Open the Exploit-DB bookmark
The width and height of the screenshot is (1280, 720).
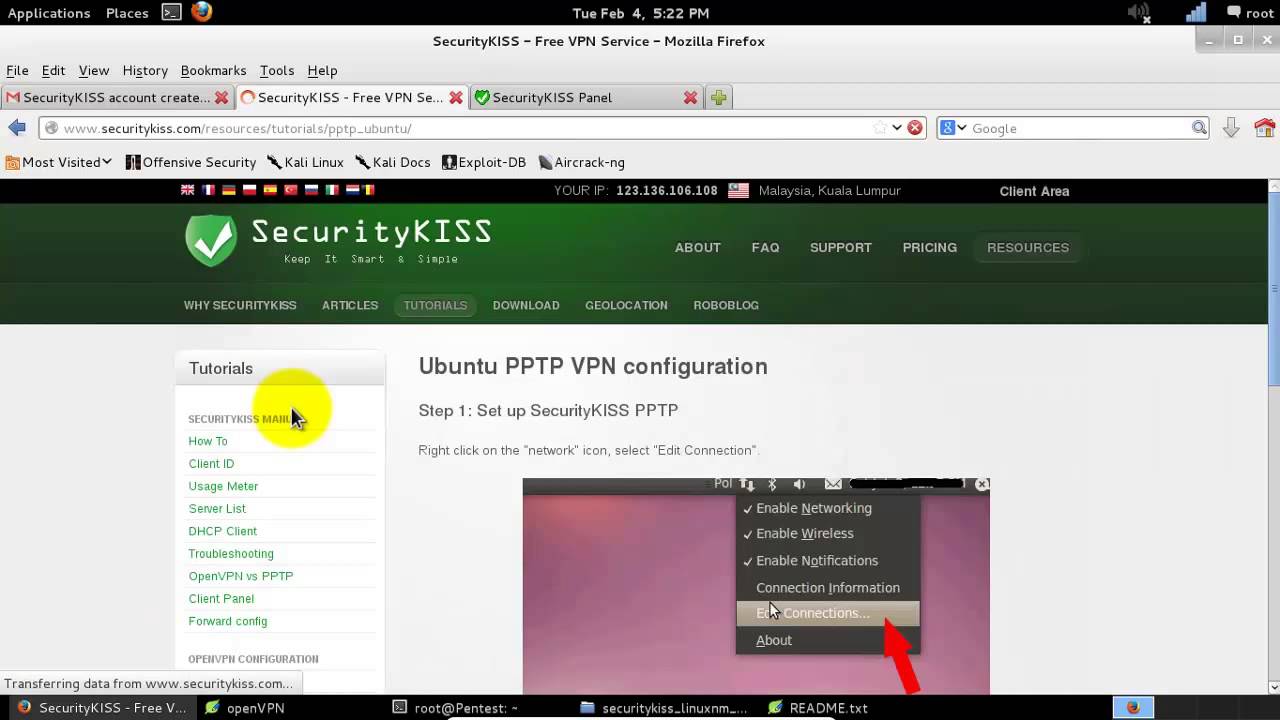tap(483, 162)
